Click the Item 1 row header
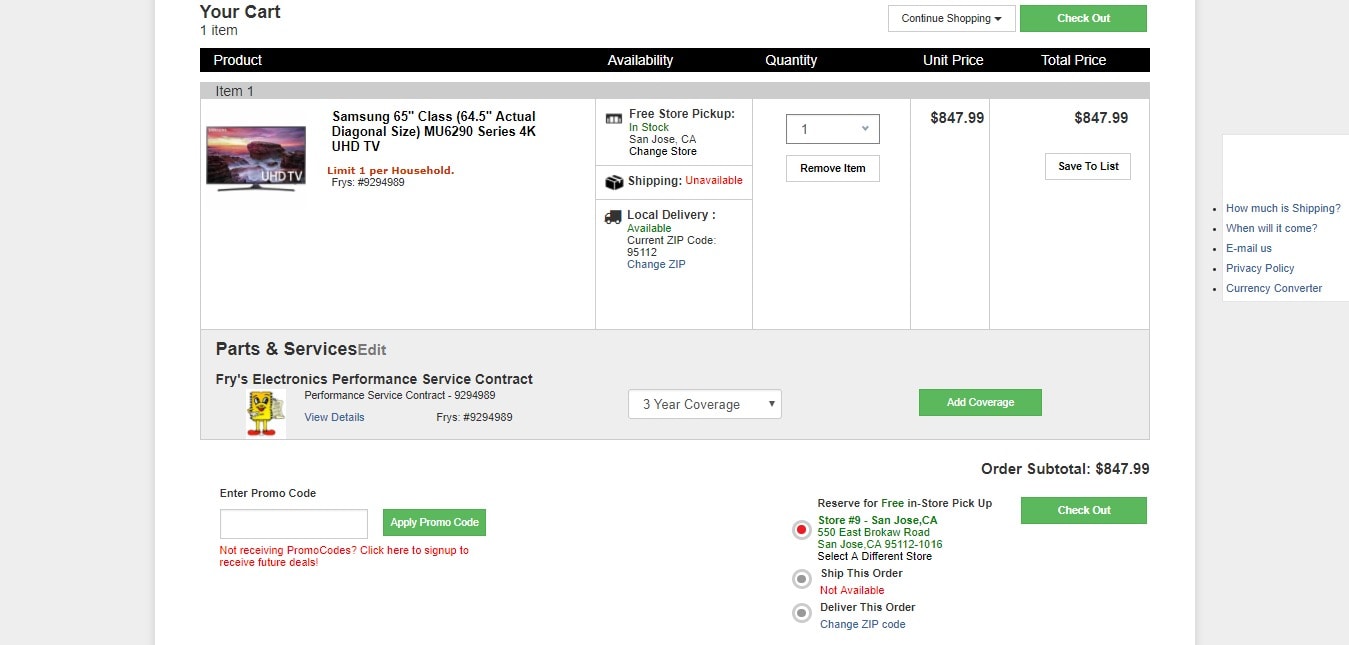The image size is (1349, 645). (675, 91)
